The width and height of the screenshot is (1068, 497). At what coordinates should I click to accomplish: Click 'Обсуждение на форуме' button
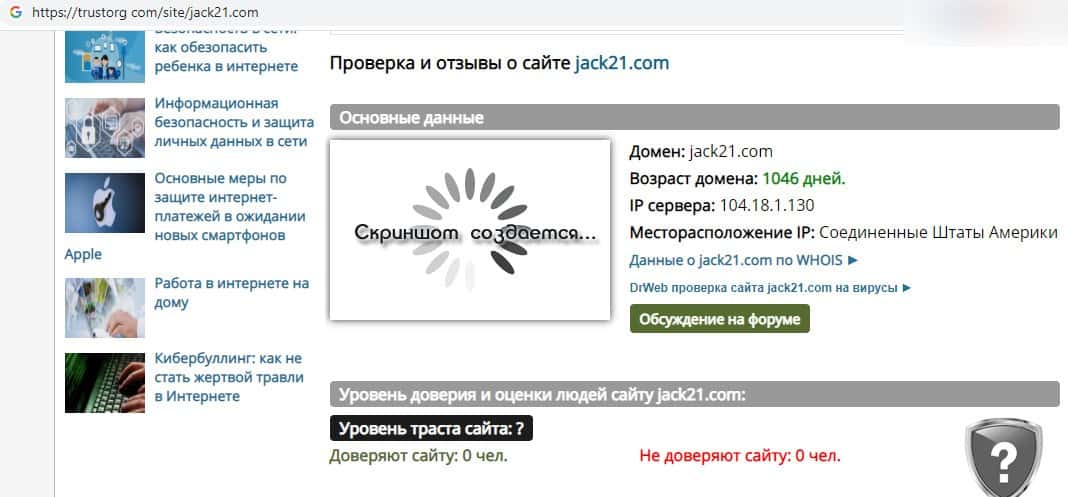[720, 319]
